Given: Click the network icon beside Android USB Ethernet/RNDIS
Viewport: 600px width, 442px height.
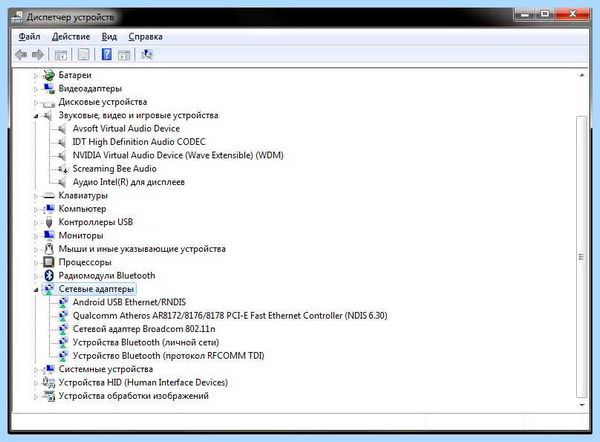Looking at the screenshot, I should pos(63,302).
